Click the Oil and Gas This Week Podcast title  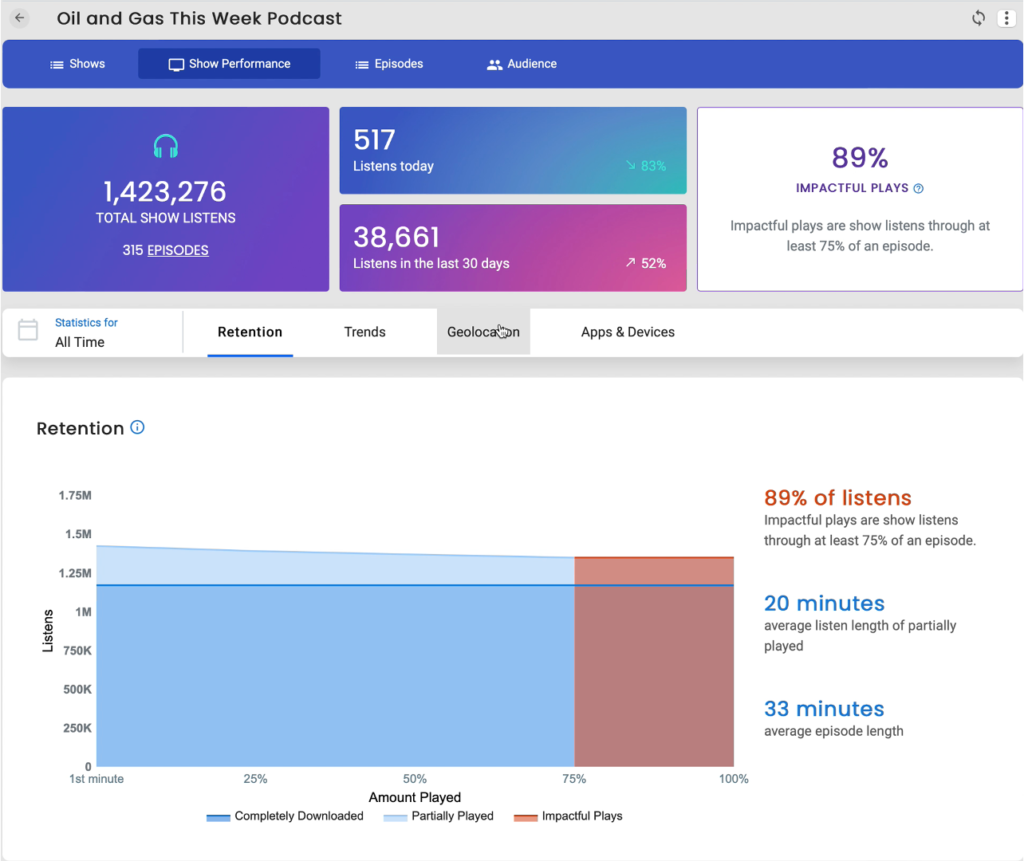click(199, 18)
